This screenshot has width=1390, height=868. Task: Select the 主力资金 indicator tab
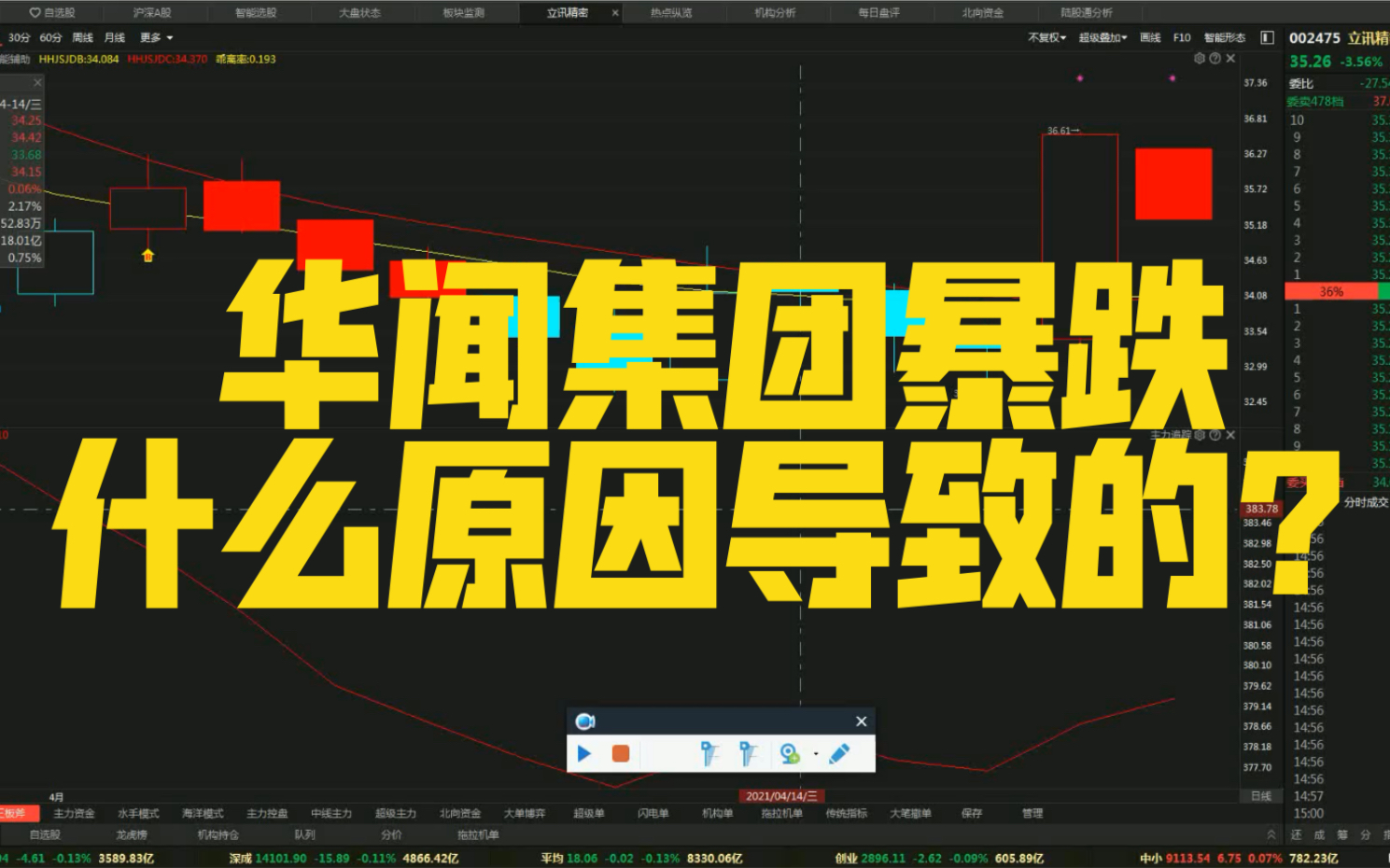coord(74,813)
